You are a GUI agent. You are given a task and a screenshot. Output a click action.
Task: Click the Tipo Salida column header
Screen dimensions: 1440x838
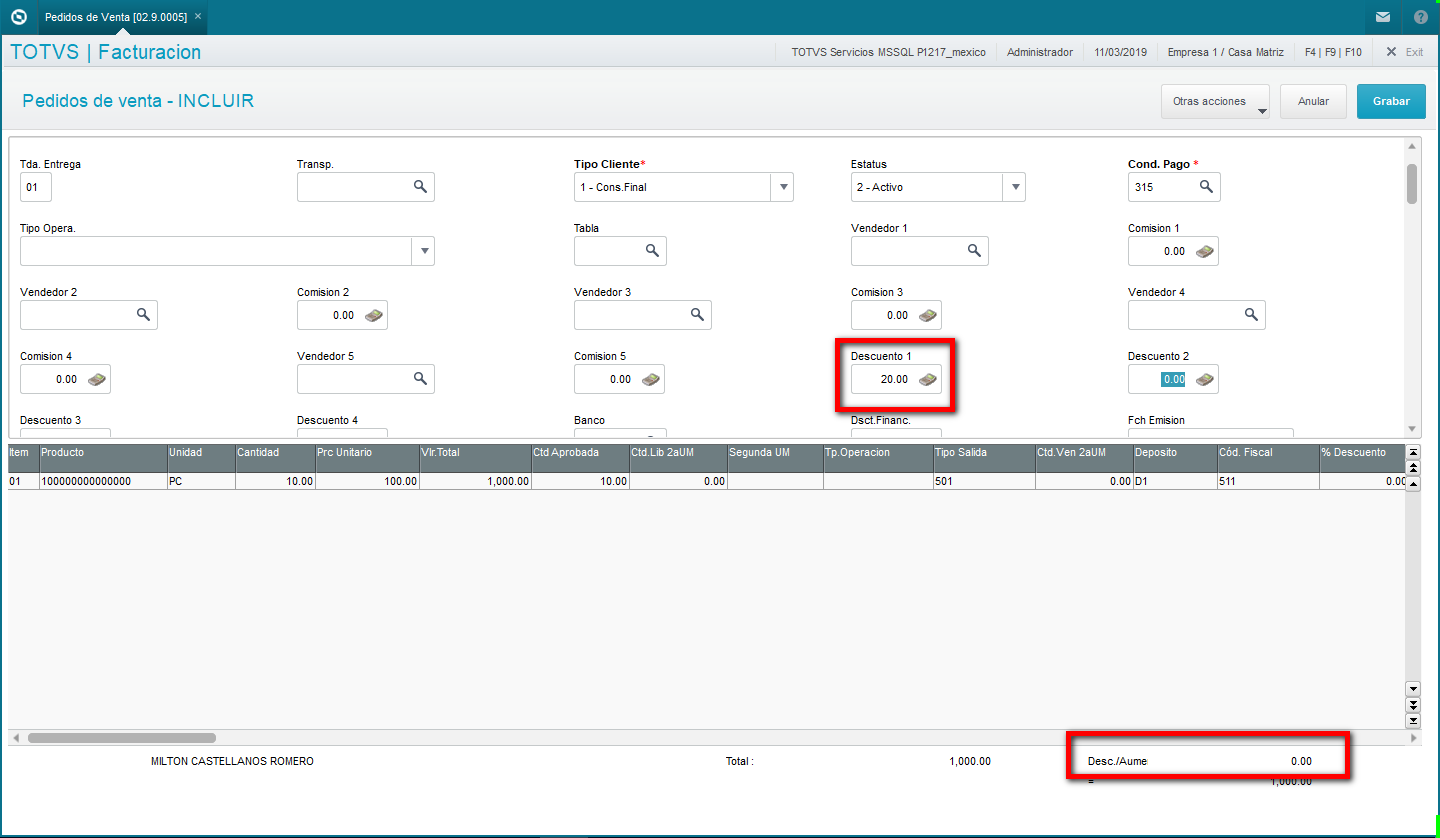(x=984, y=457)
